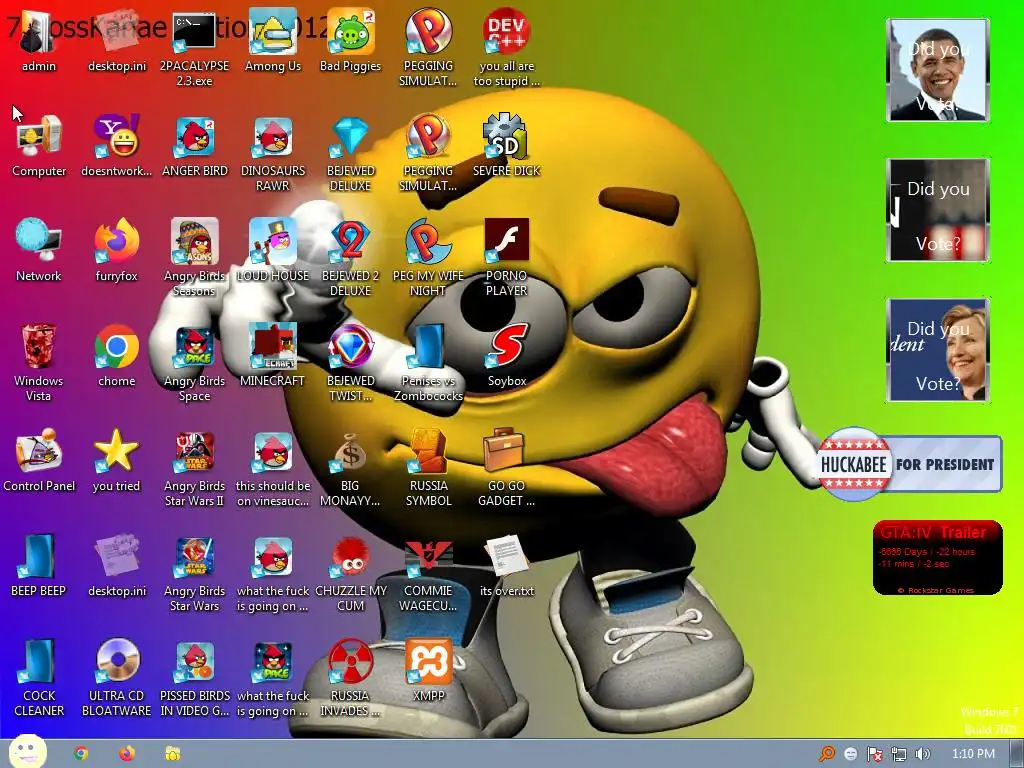Image resolution: width=1024 pixels, height=768 pixels.
Task: Open the pinned folder on the taskbar
Action: pyautogui.click(x=173, y=754)
